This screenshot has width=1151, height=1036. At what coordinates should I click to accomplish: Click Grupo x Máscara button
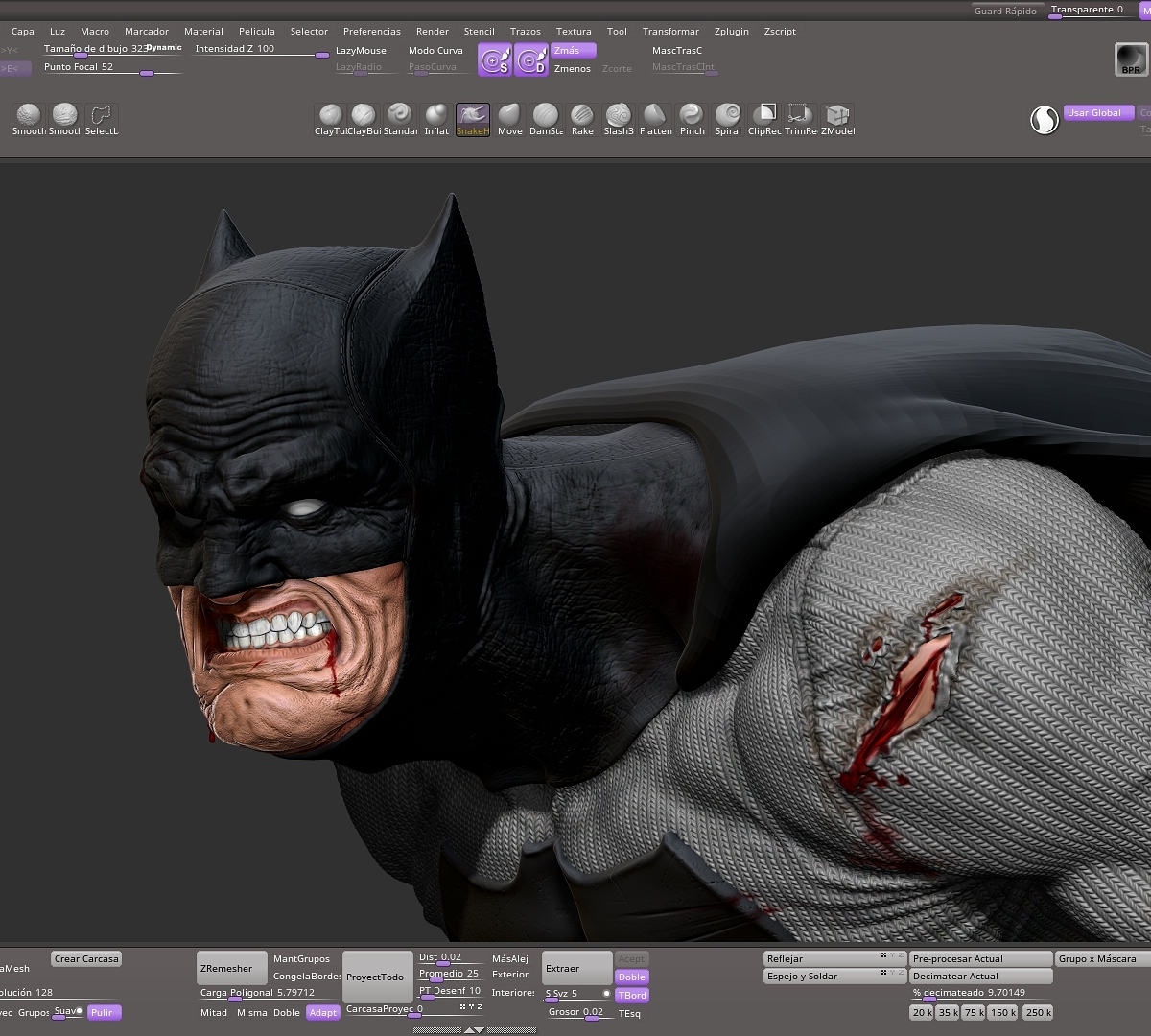tap(1103, 959)
